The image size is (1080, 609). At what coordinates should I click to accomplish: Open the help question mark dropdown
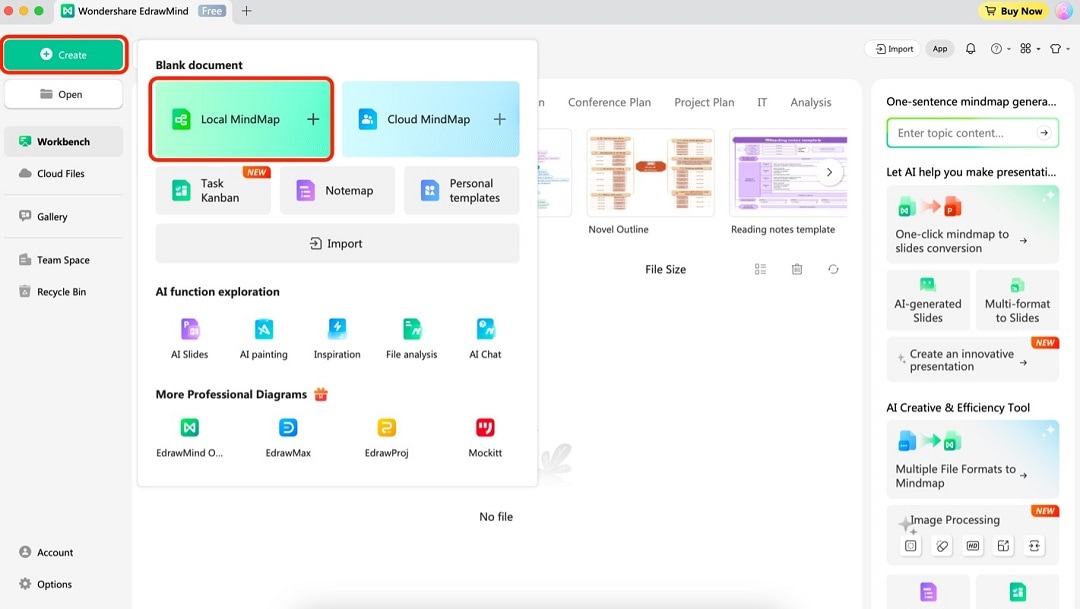coord(1000,48)
